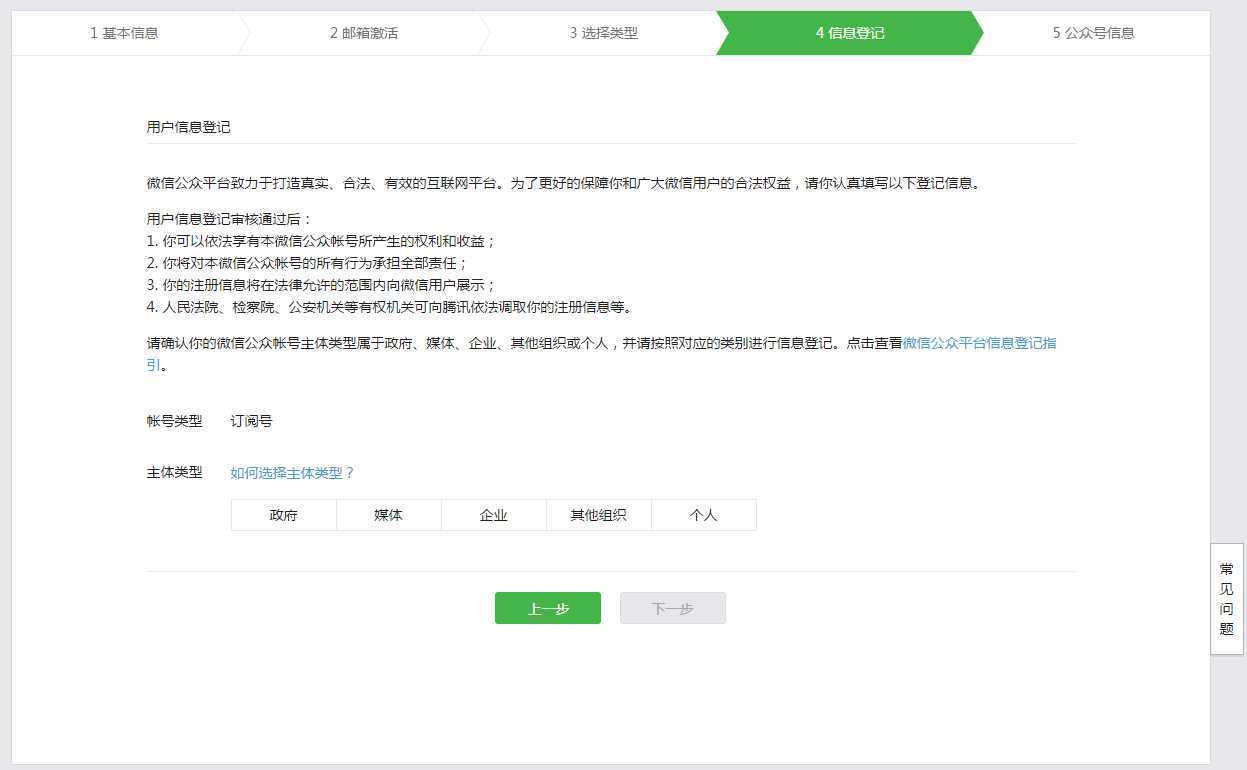Switch to the 1 基本信息 step

[123, 32]
